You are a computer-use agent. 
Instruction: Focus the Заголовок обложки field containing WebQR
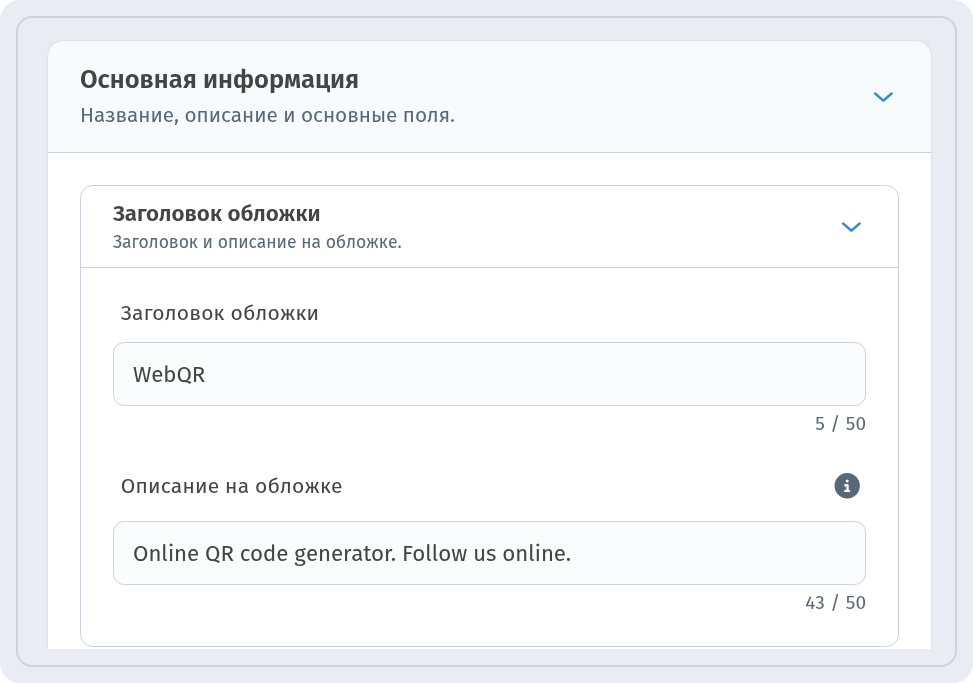click(489, 374)
